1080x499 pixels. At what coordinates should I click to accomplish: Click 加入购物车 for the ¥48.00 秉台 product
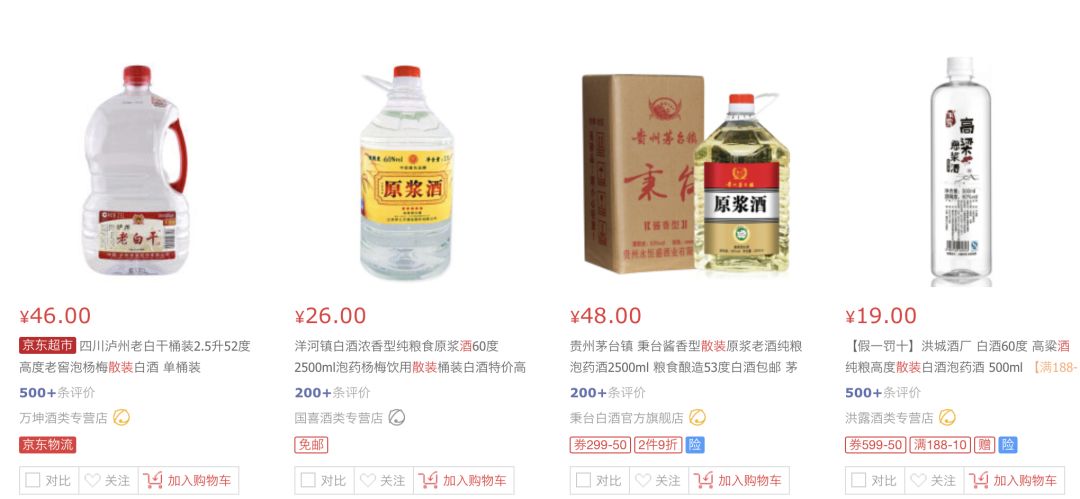click(x=738, y=480)
